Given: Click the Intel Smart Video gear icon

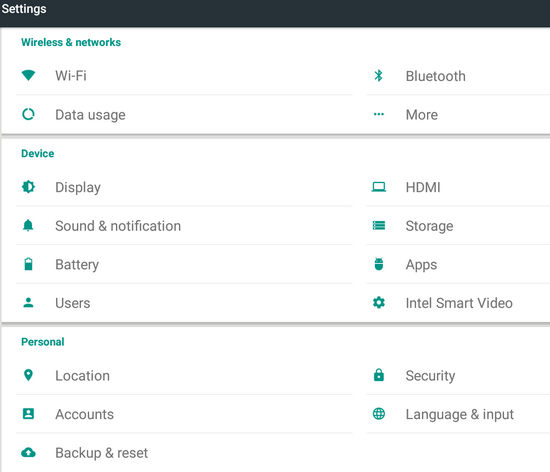Looking at the screenshot, I should [x=378, y=303].
